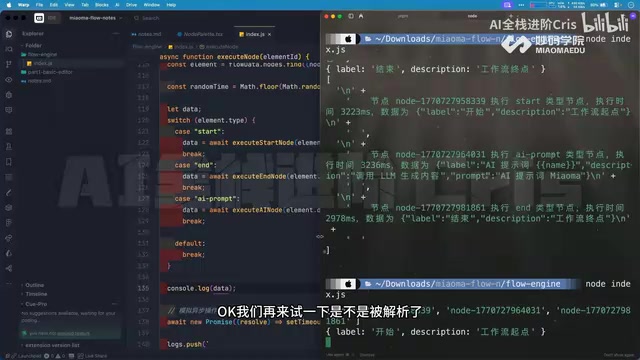
Task: Click the icon right of the terminal panel icon
Action: tap(361, 16)
